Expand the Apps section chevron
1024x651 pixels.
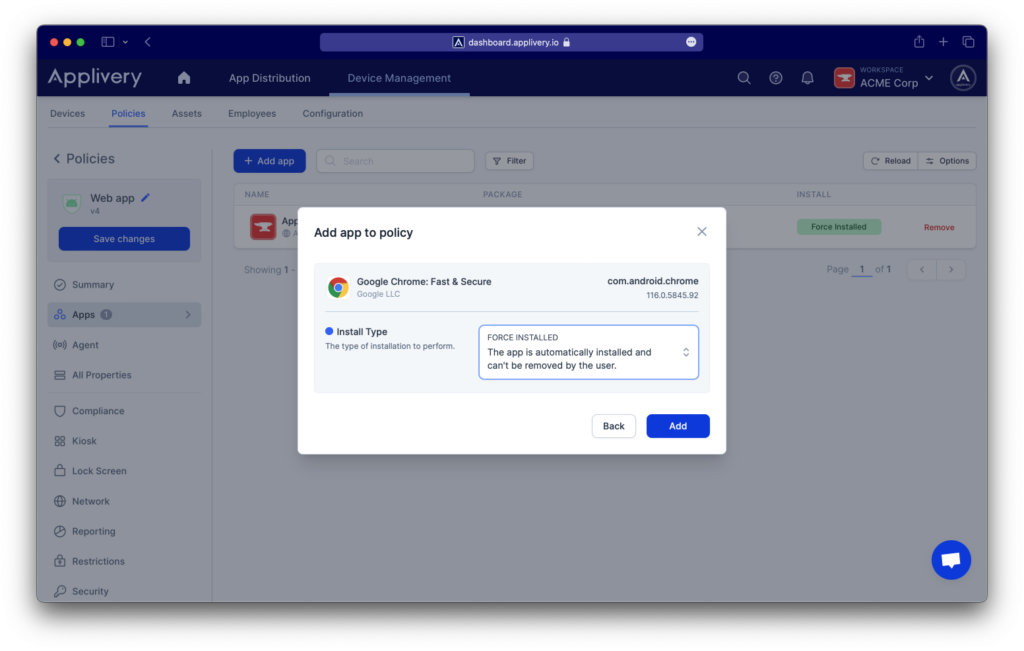(x=188, y=315)
